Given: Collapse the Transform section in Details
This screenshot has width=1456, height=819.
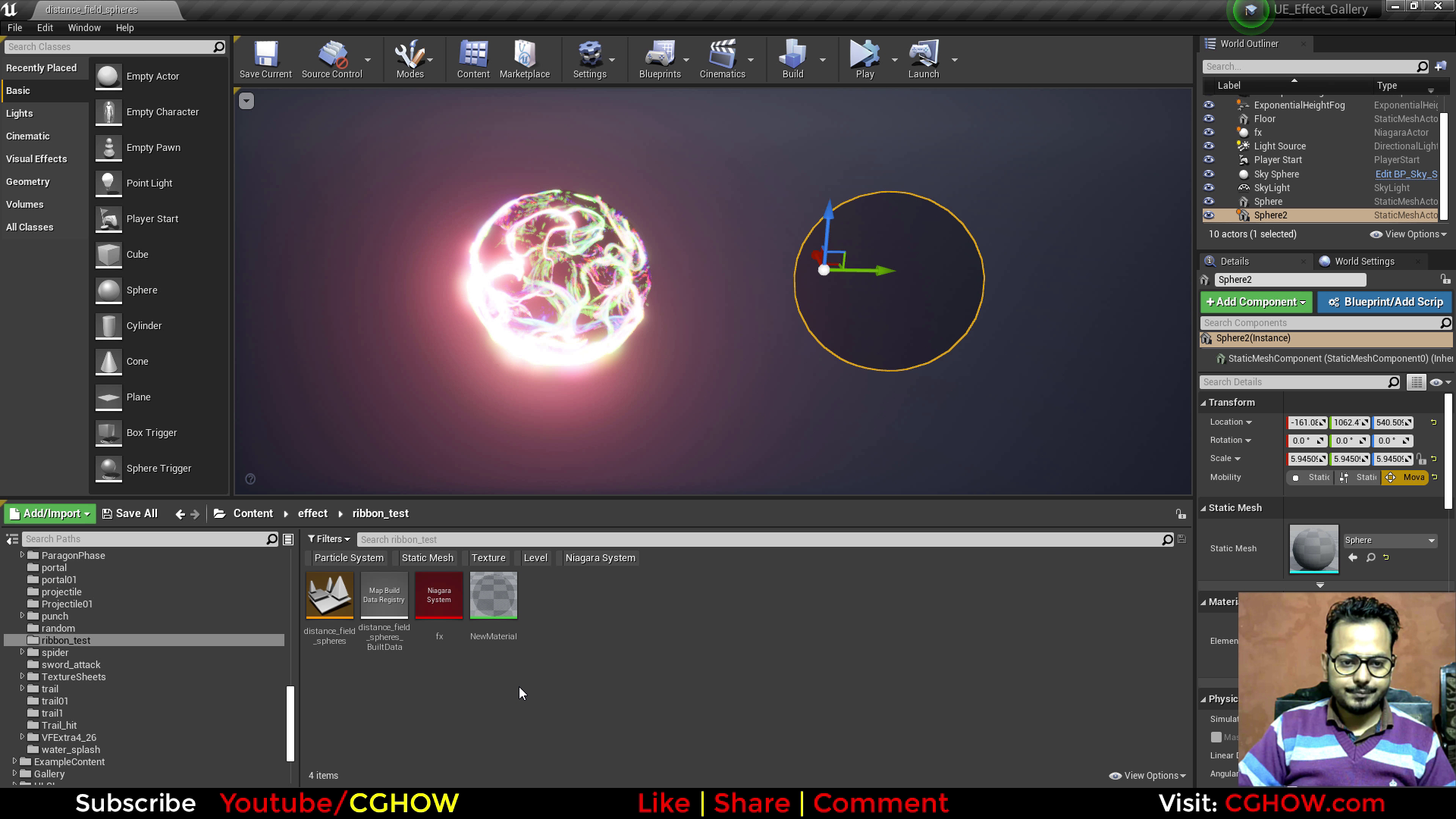Looking at the screenshot, I should 1204,402.
